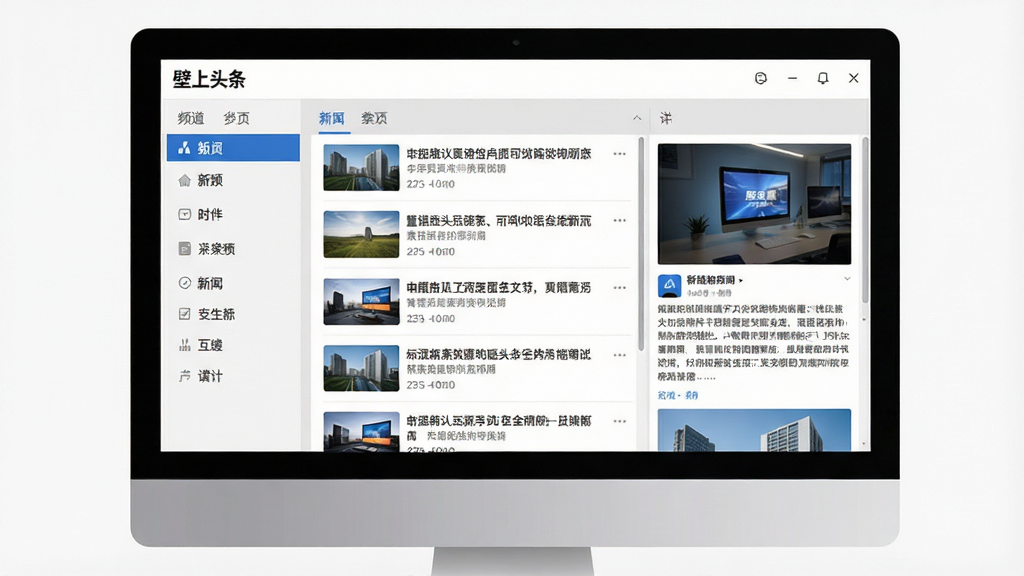Screen dimensions: 1024x576
Task: Click the blue link below the article text
Action: point(678,395)
